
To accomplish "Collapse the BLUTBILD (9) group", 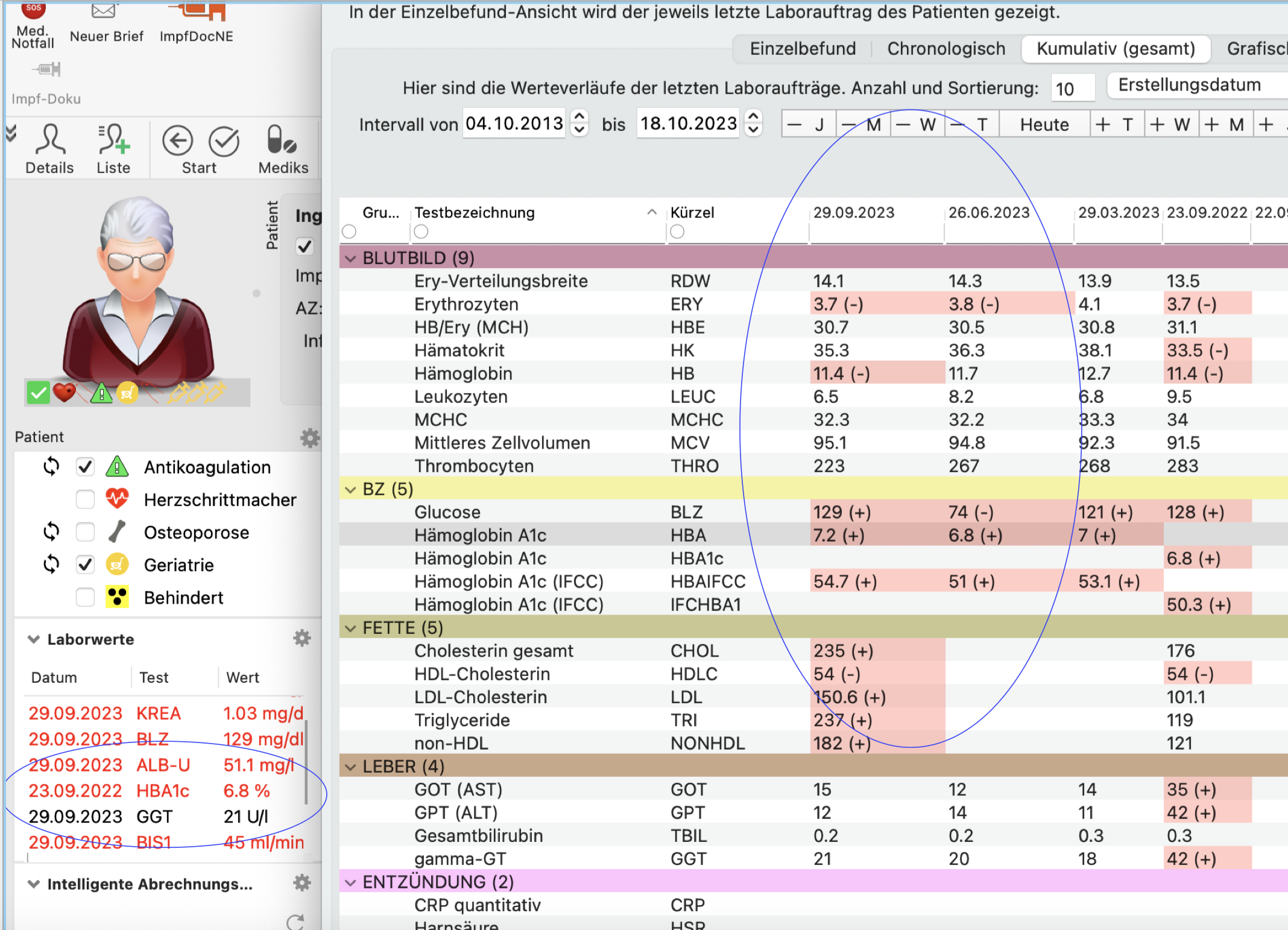I will pyautogui.click(x=350, y=258).
